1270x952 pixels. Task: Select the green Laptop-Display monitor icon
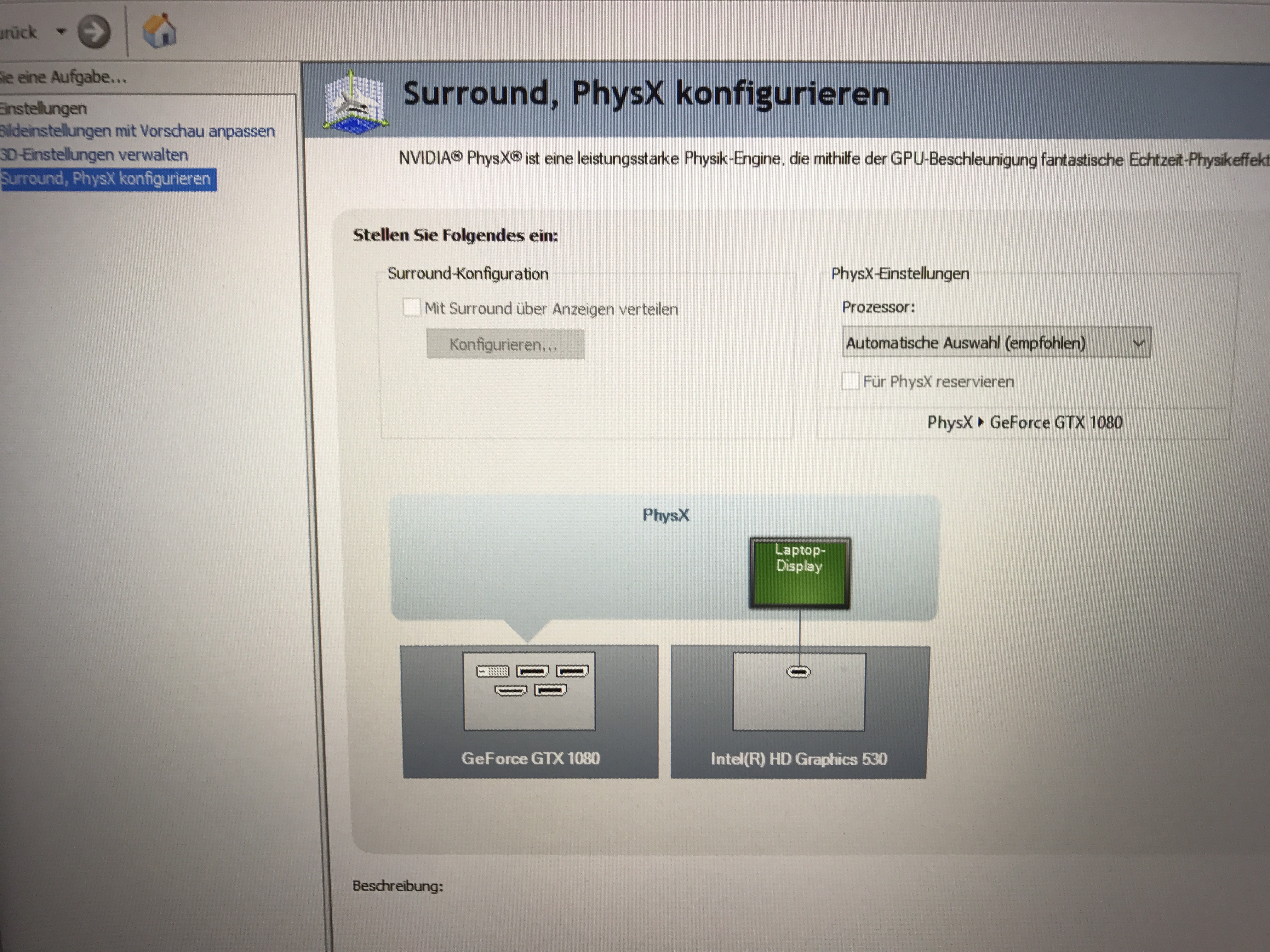tap(799, 573)
